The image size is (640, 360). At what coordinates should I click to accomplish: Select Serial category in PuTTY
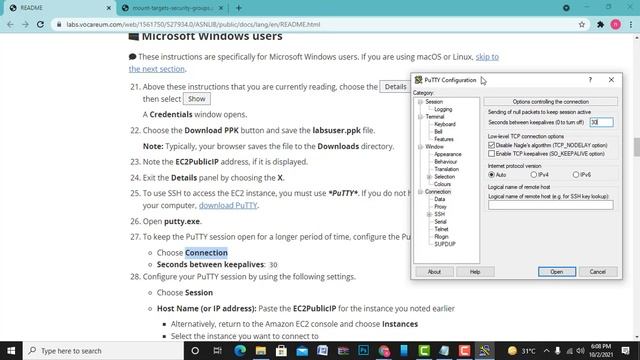(x=440, y=222)
